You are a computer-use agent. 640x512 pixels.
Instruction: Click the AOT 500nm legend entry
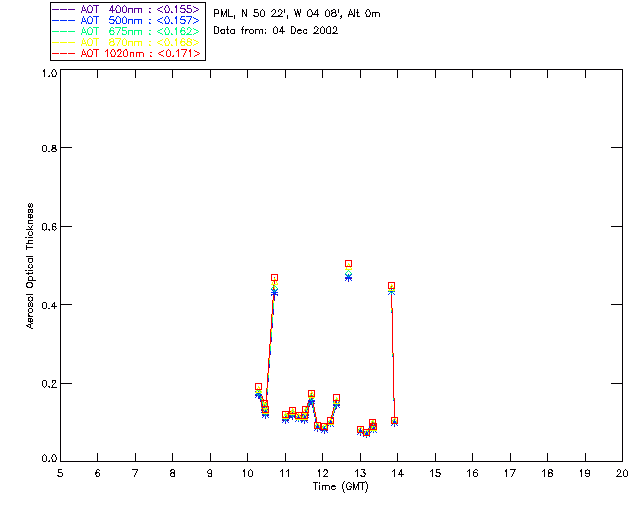pos(126,20)
